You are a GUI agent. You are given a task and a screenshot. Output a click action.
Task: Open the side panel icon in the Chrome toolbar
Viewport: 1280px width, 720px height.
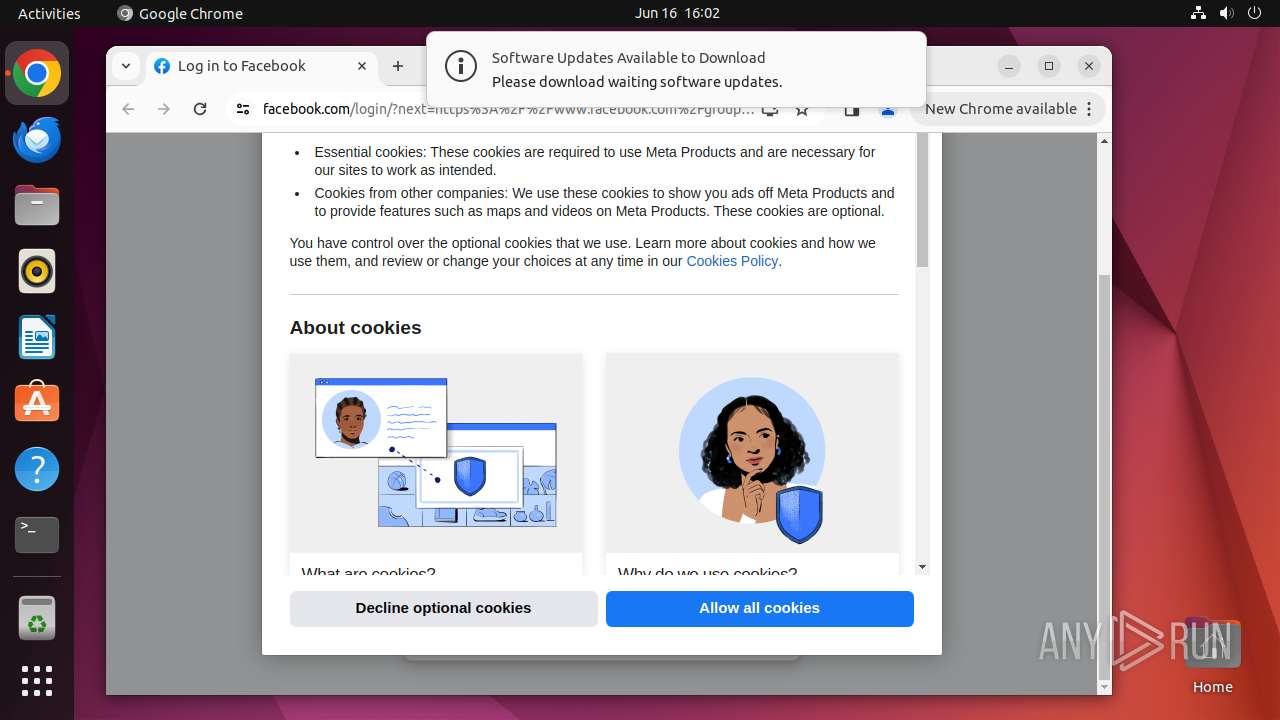pyautogui.click(x=852, y=110)
